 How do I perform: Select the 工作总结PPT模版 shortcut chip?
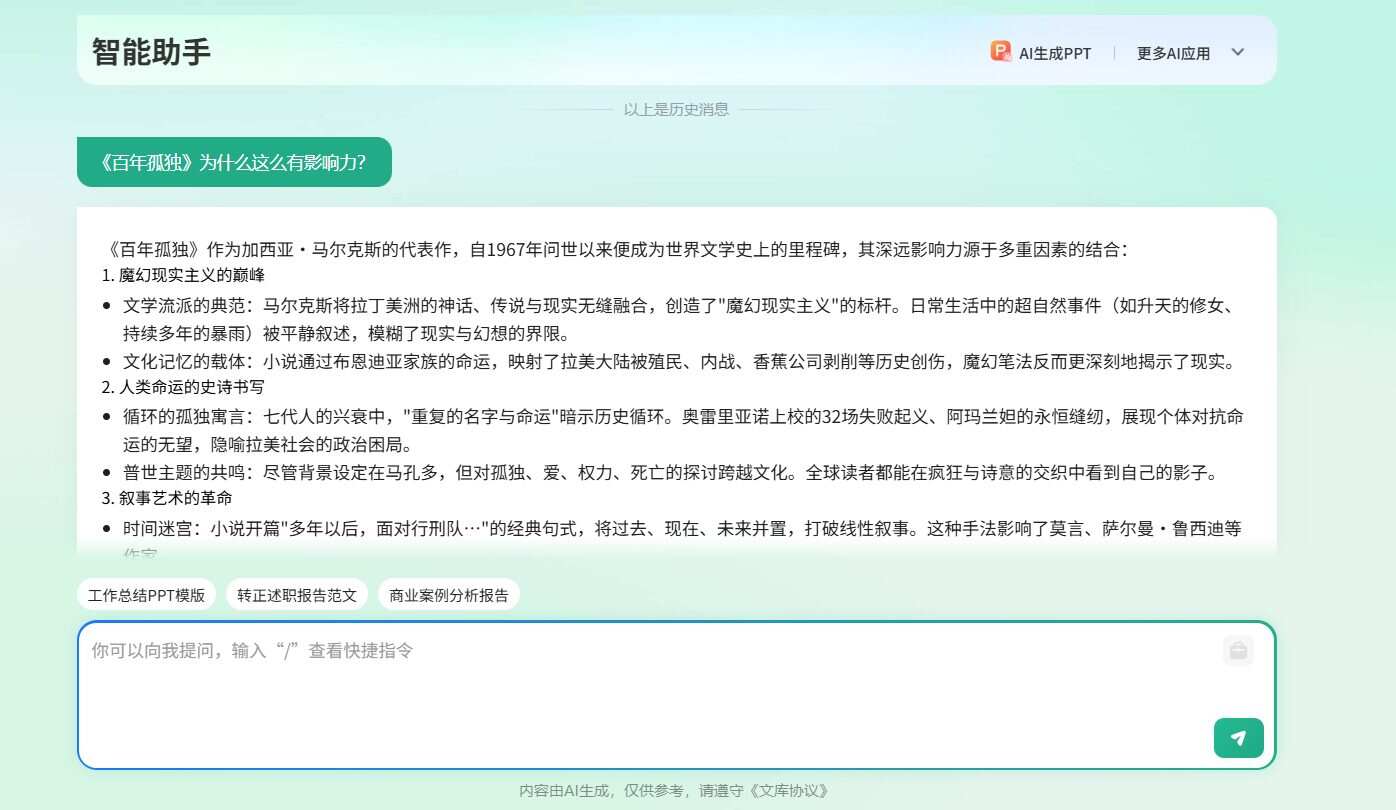point(147,594)
